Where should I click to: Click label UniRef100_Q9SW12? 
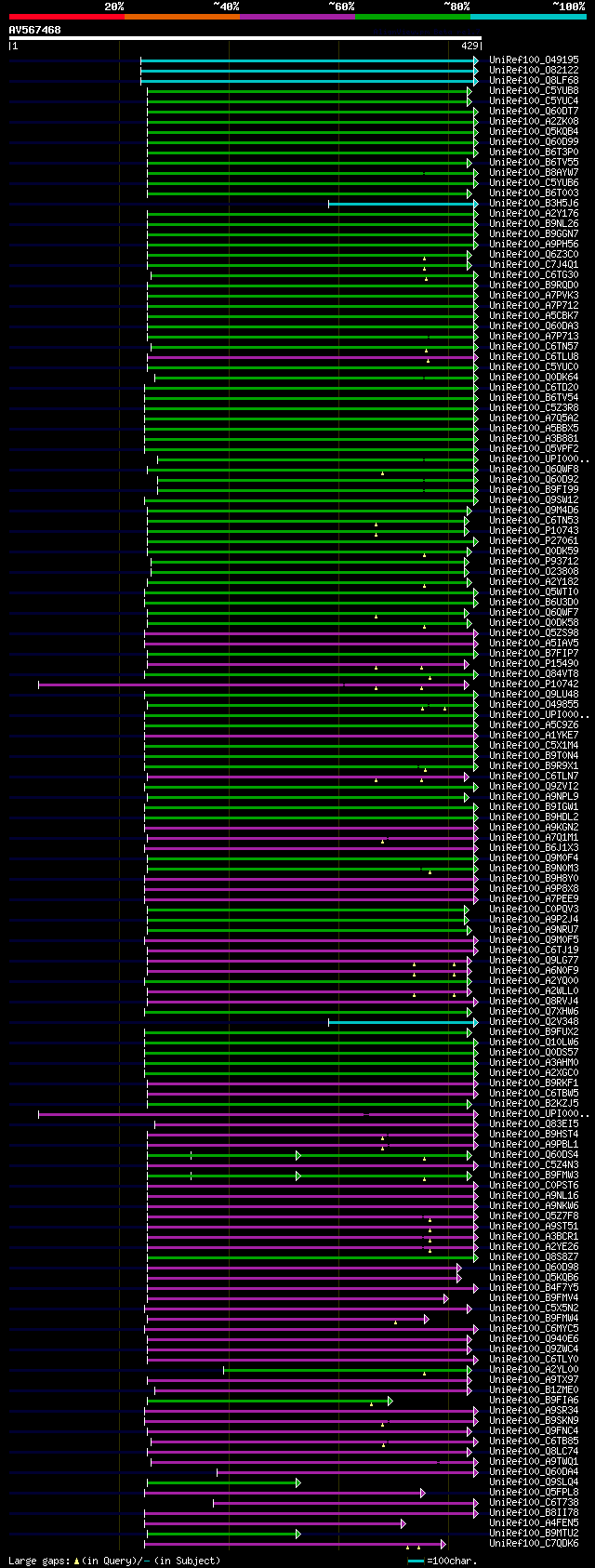pyautogui.click(x=534, y=499)
